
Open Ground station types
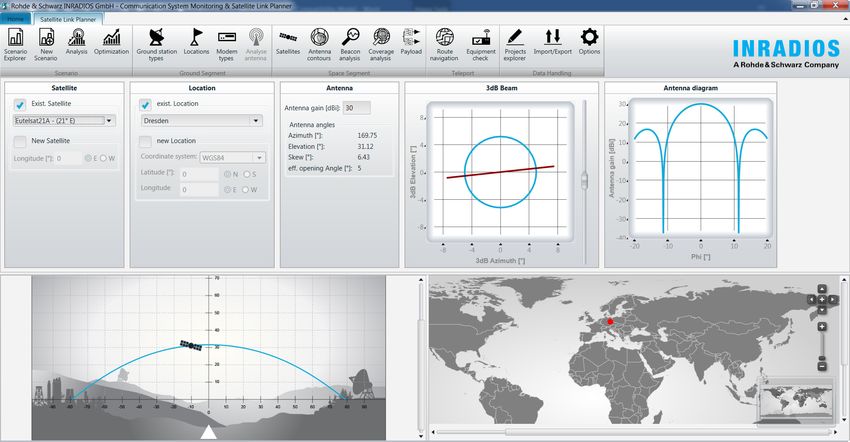coord(157,44)
